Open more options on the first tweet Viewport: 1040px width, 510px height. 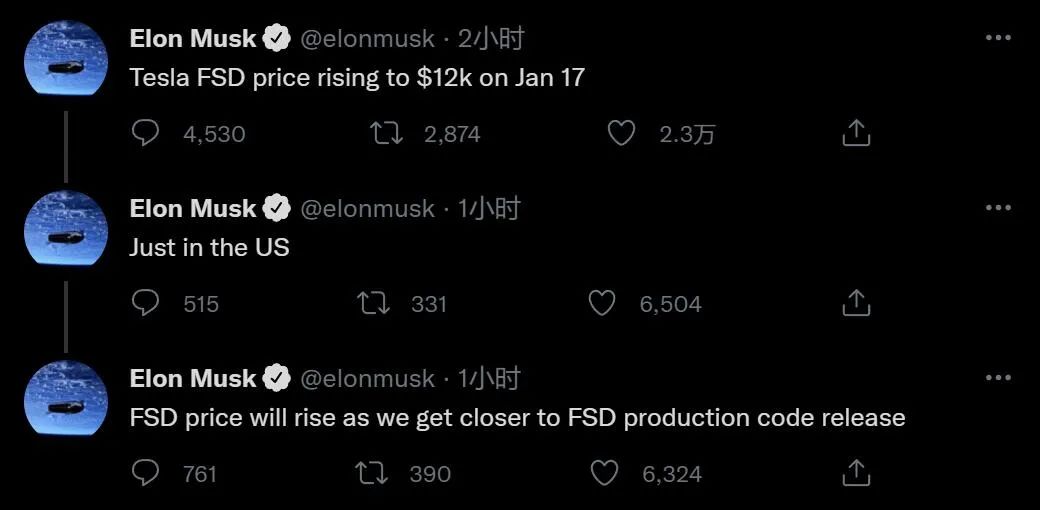(x=998, y=38)
